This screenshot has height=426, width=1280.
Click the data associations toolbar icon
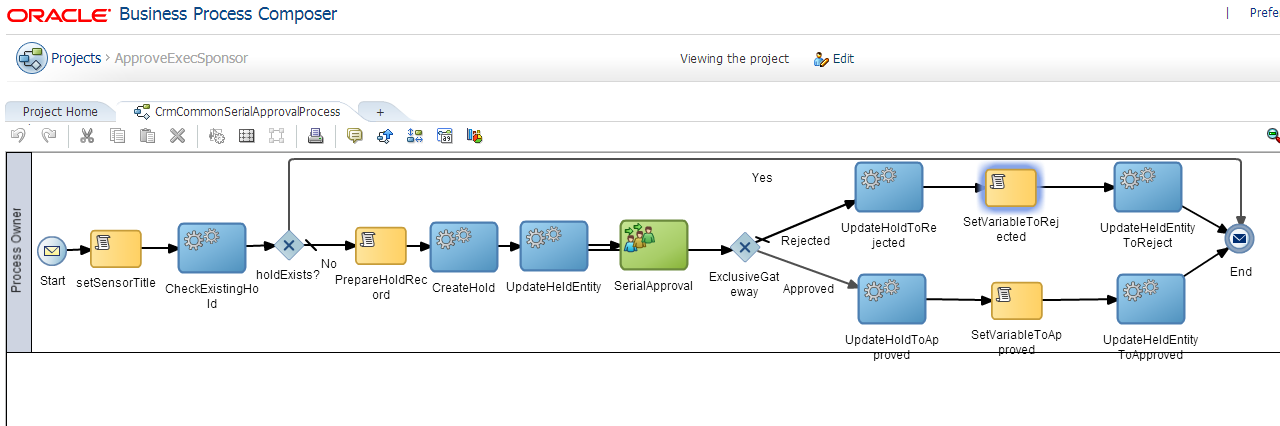(414, 136)
